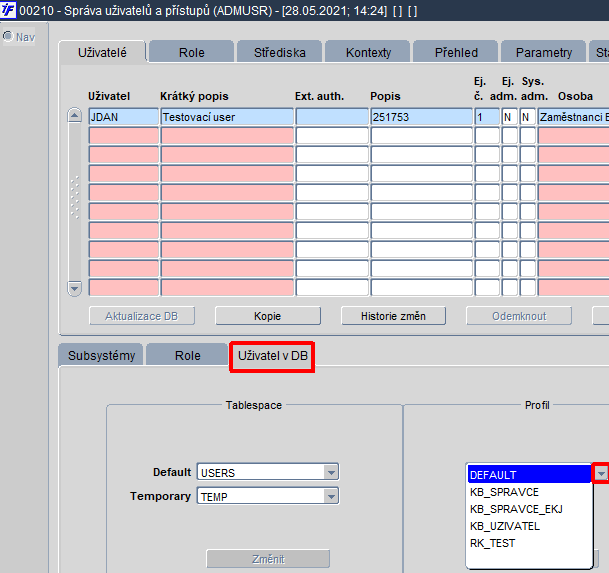The height and width of the screenshot is (573, 609).
Task: Click the scroll up arrow of user list
Action: (74, 116)
